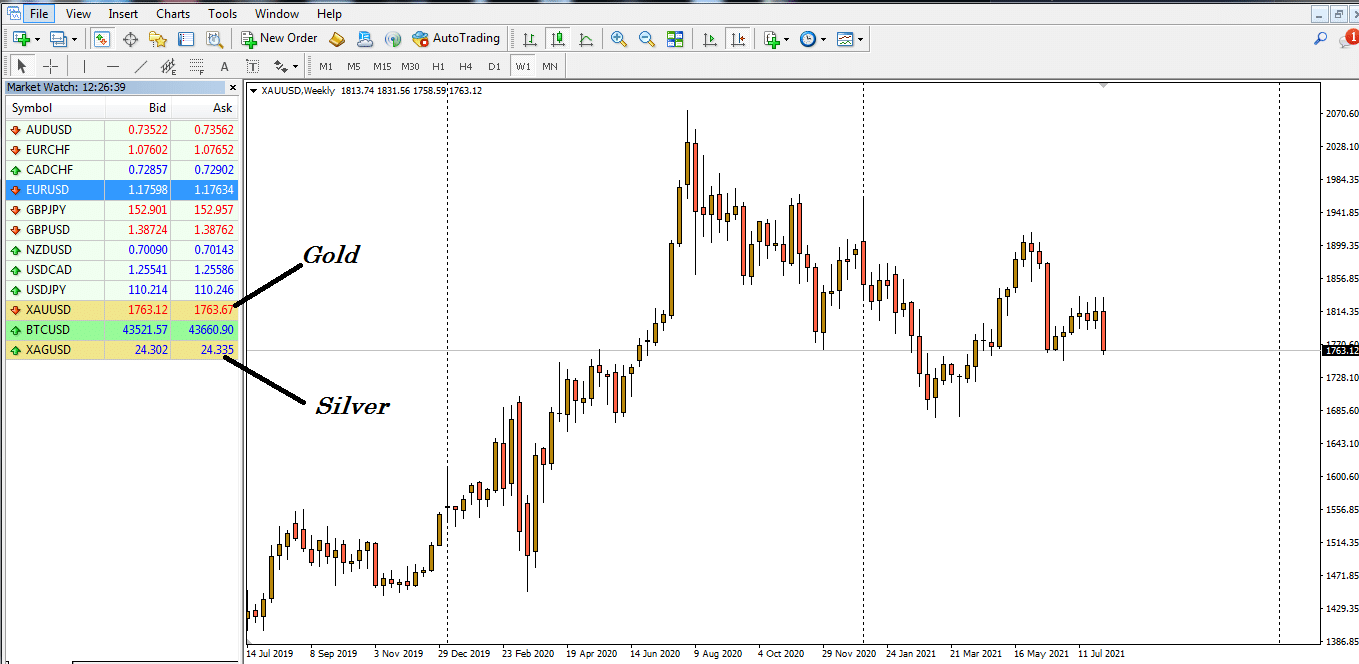Select the text 'A' tool
Screen dimensions: 1359x664
(225, 67)
